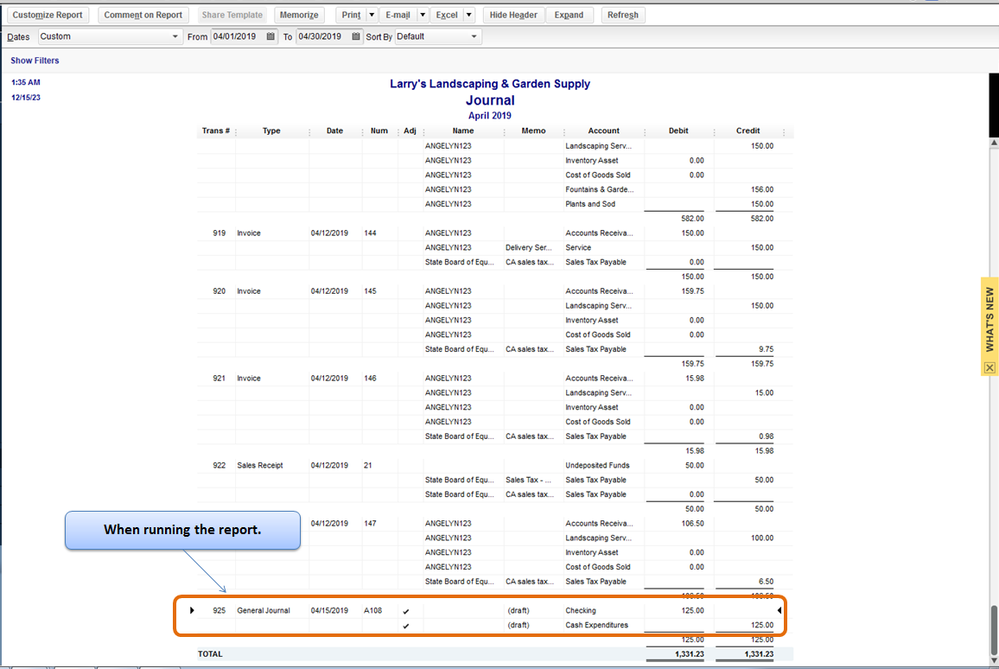Close the What's New side tab
The width and height of the screenshot is (999, 669).
(x=989, y=368)
